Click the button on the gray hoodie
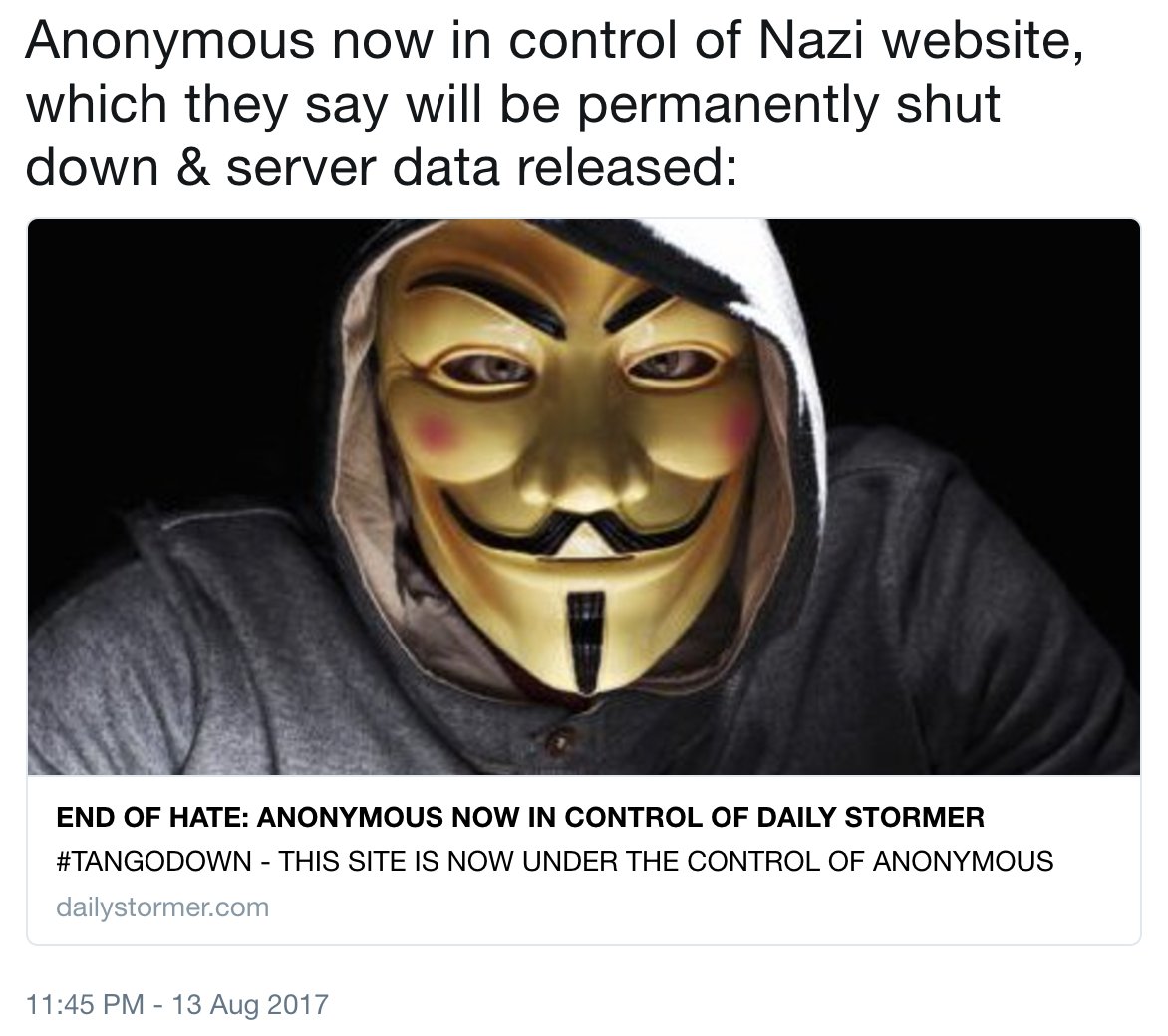Viewport: 1168px width, 1036px height. point(558,740)
